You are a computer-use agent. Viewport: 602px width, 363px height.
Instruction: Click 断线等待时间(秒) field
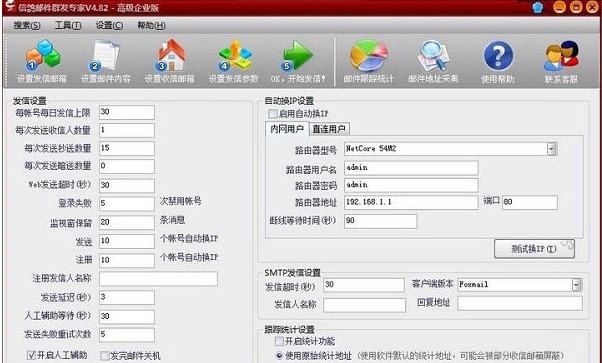click(380, 221)
